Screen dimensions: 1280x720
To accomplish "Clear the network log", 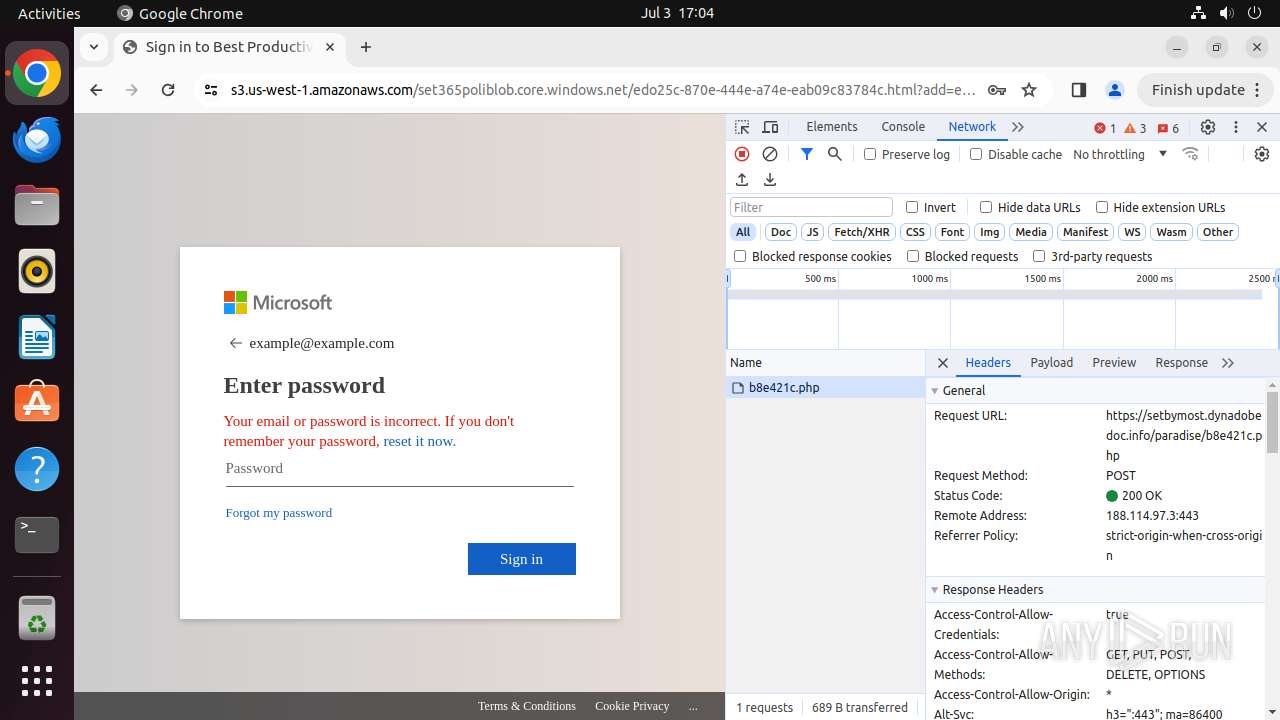I will point(770,154).
